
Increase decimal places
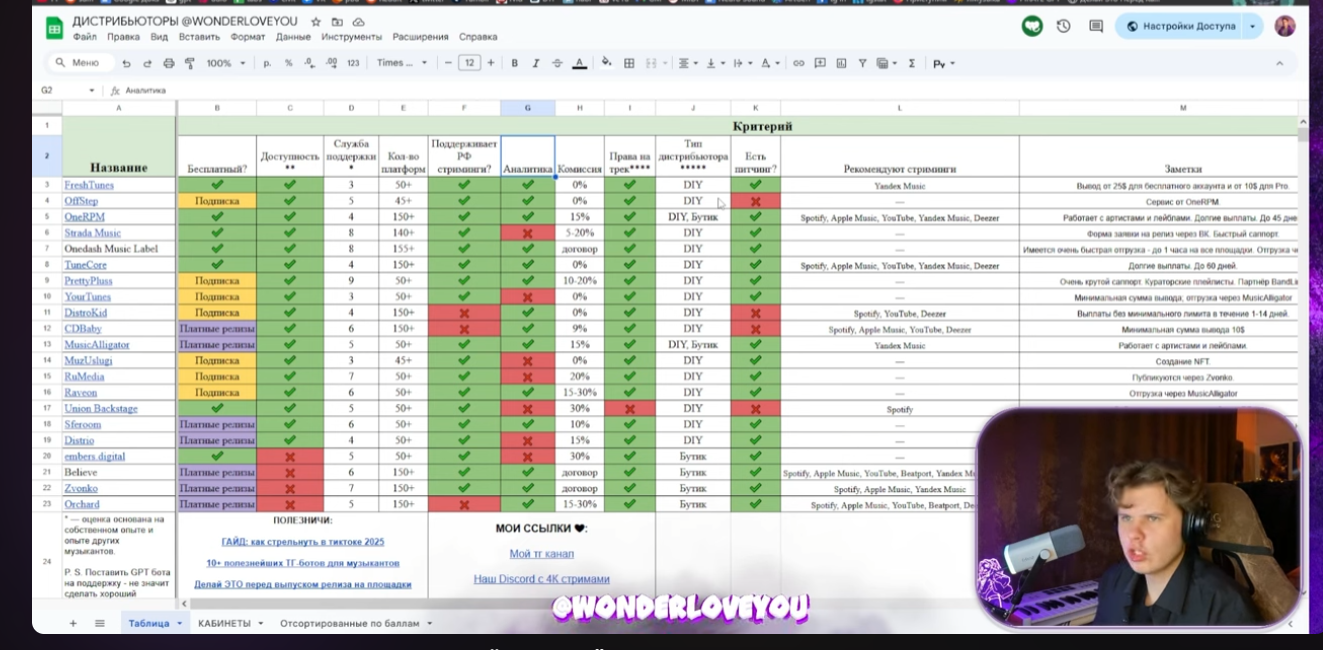point(330,63)
